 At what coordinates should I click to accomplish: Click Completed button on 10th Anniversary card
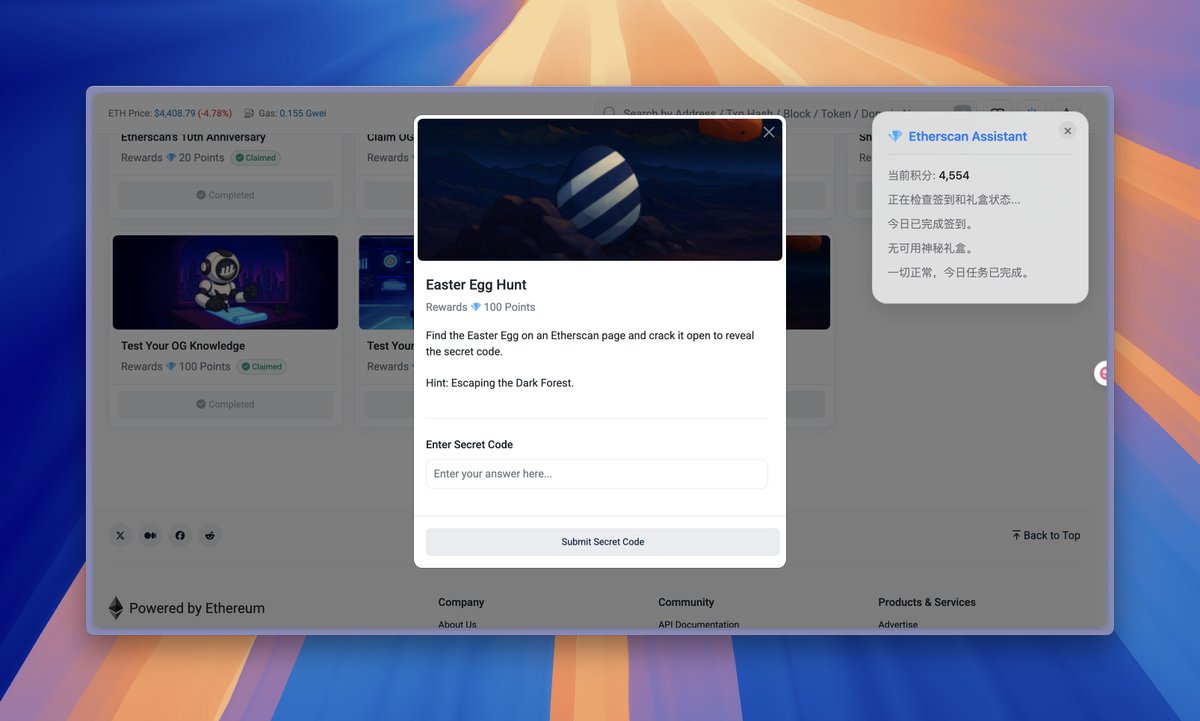(226, 195)
